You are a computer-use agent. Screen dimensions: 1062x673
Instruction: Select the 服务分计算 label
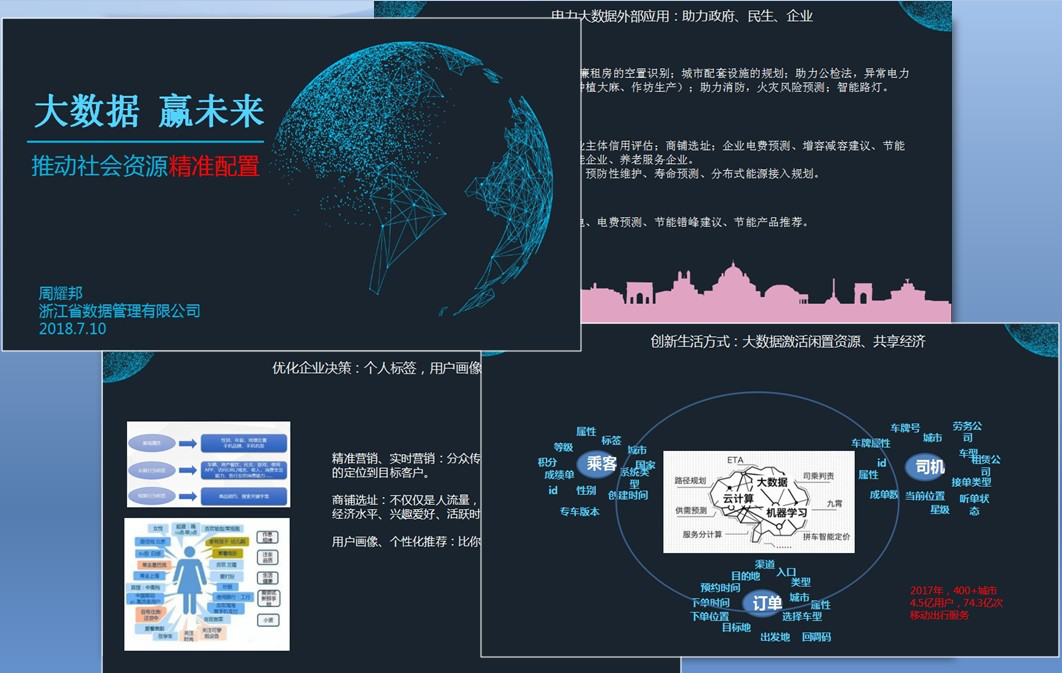point(702,535)
